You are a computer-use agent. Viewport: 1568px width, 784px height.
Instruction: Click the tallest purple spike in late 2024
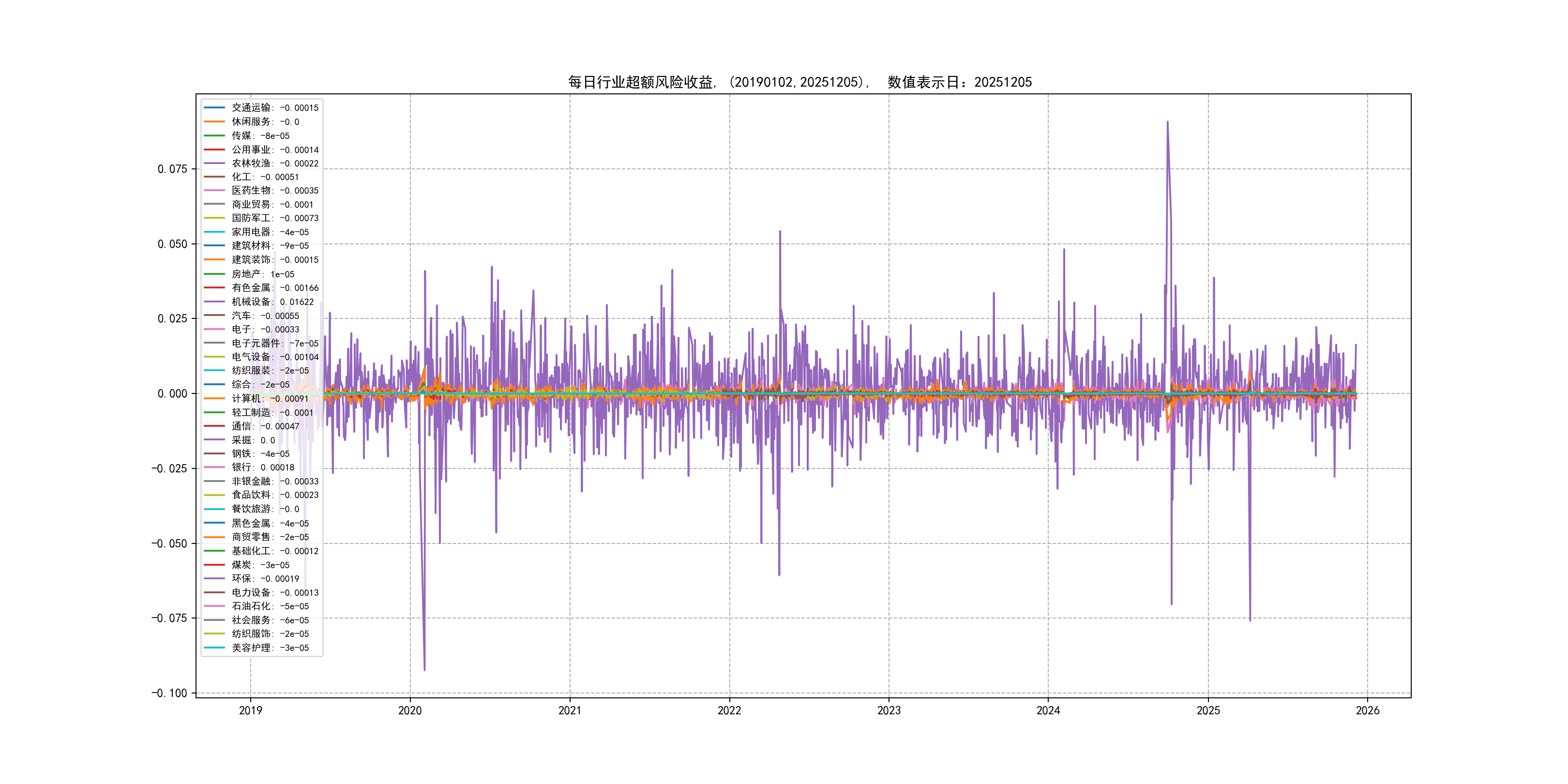(x=1167, y=122)
